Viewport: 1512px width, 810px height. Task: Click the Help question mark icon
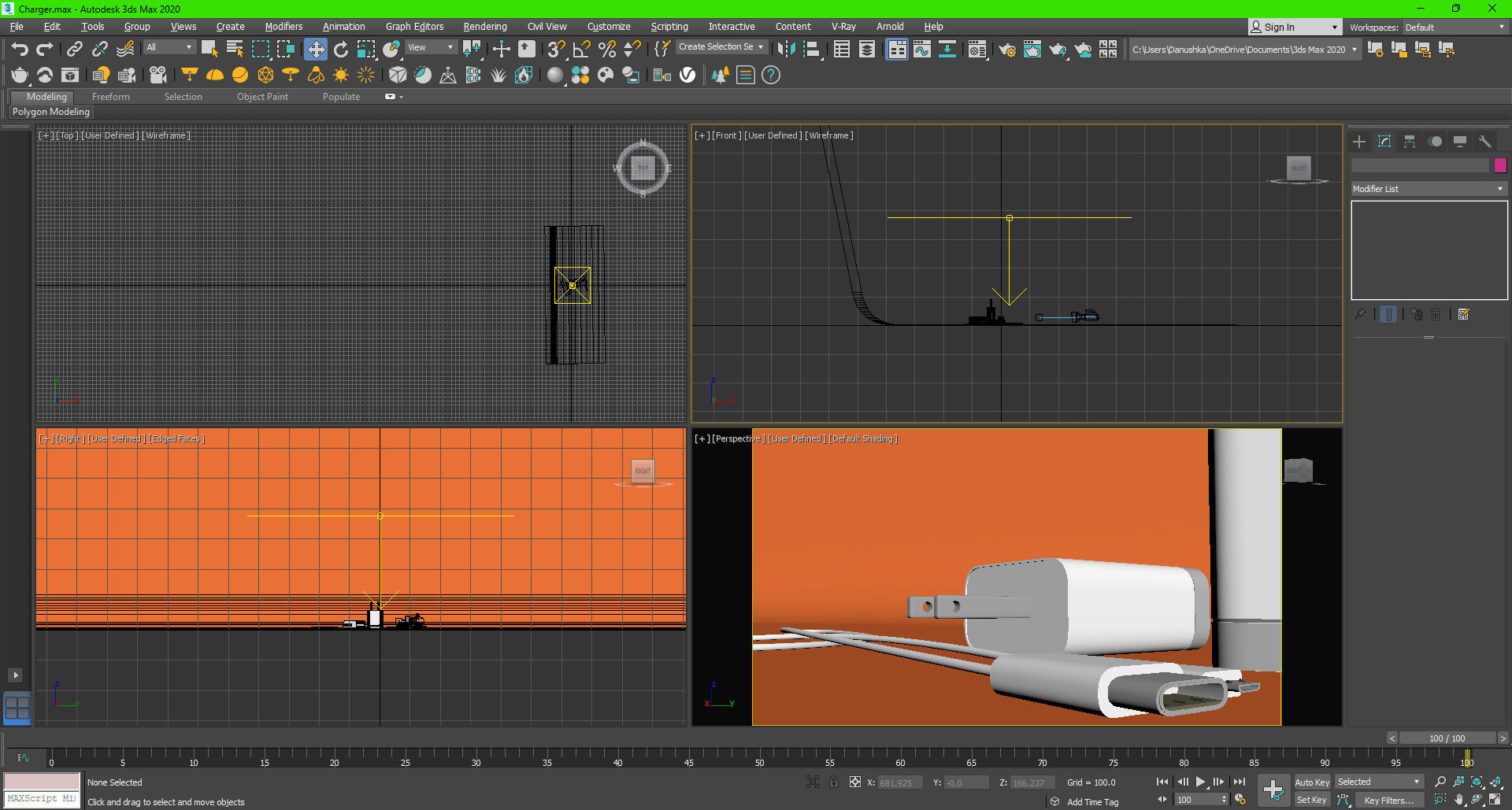(x=771, y=75)
